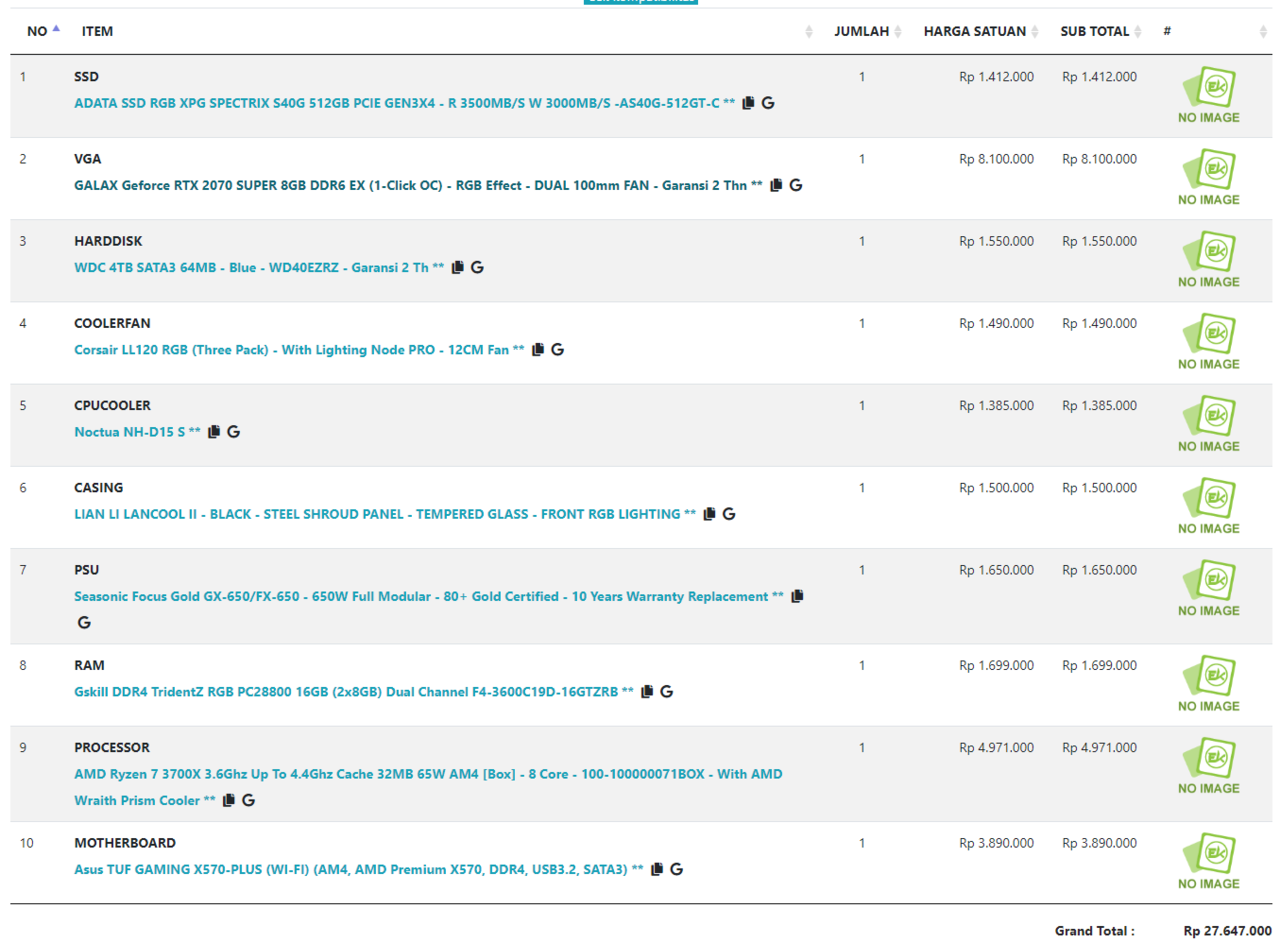
Task: Google search the ADATA SSD item
Action: (768, 103)
